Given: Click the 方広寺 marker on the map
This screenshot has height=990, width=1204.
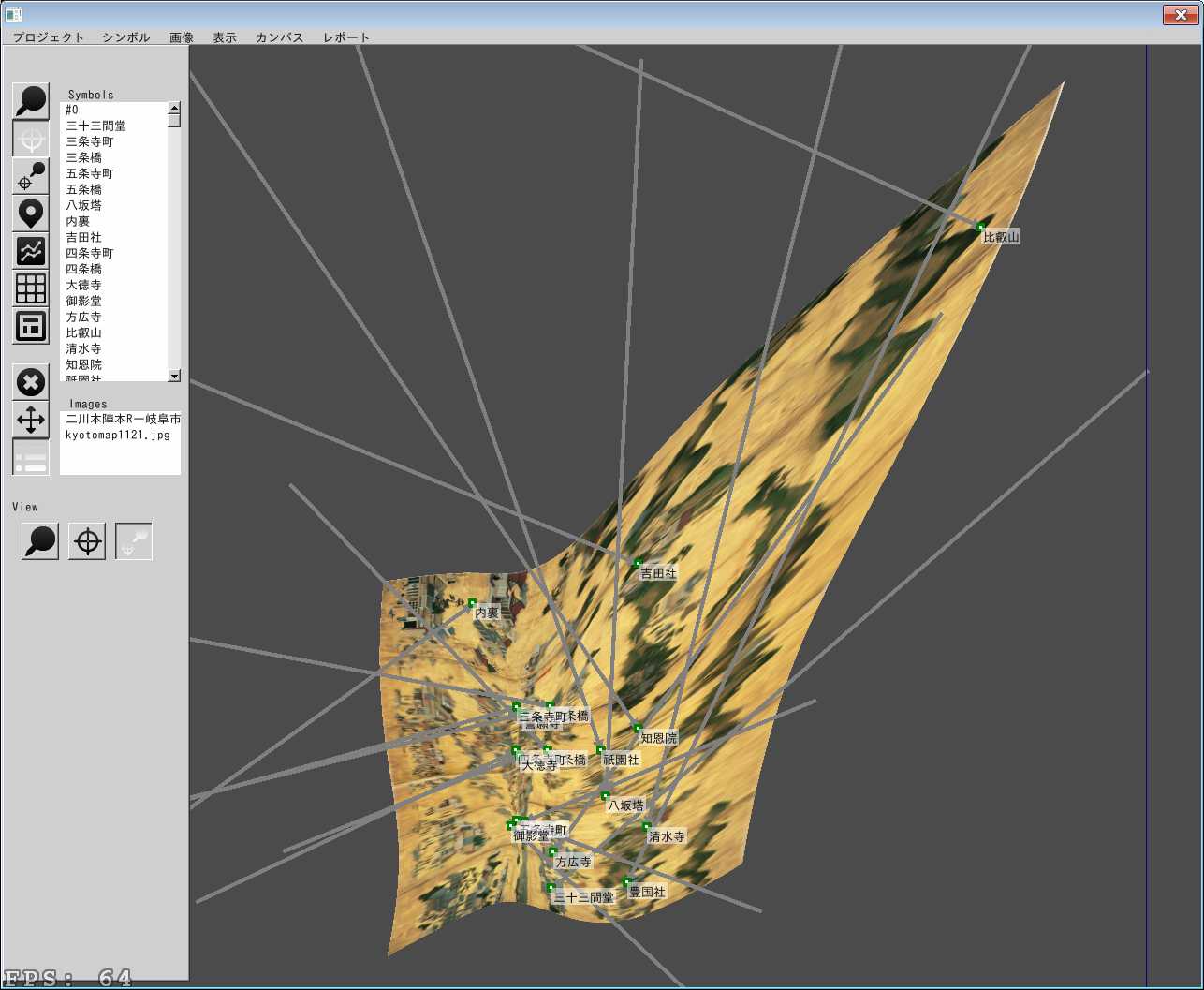Looking at the screenshot, I should [552, 851].
